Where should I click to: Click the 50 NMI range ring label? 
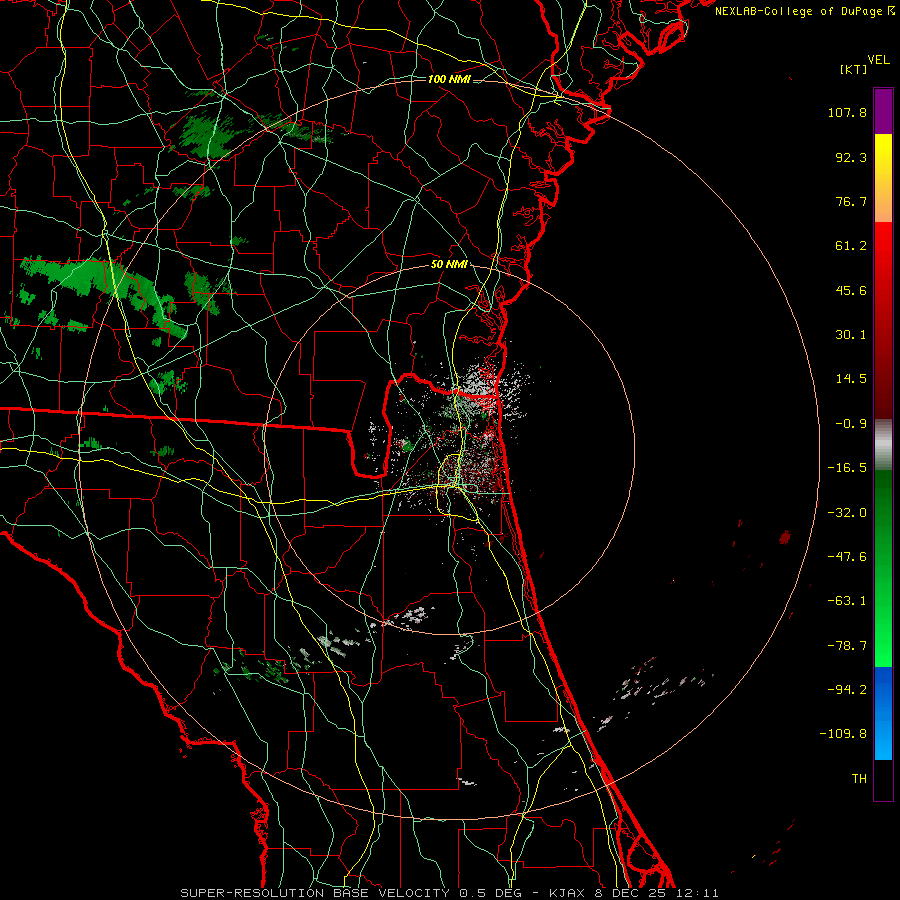coord(449,265)
